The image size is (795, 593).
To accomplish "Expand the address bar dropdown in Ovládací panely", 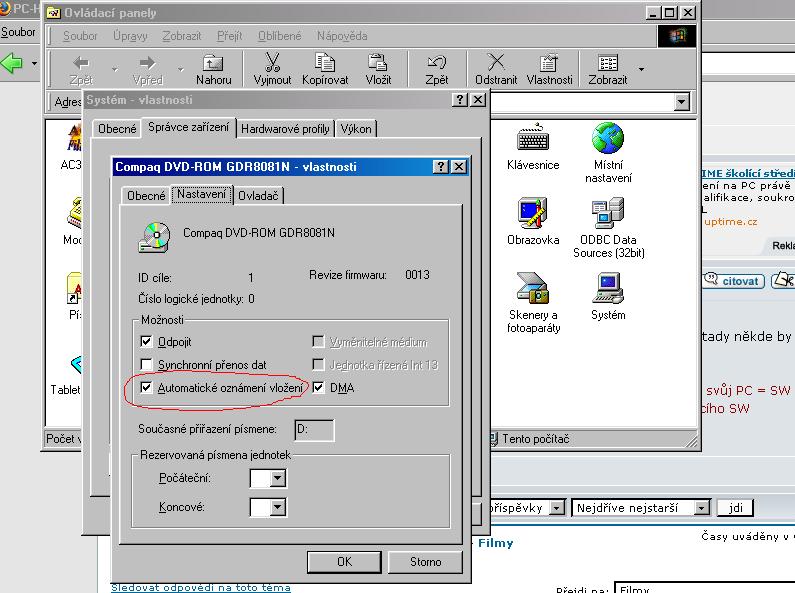I will coord(682,102).
